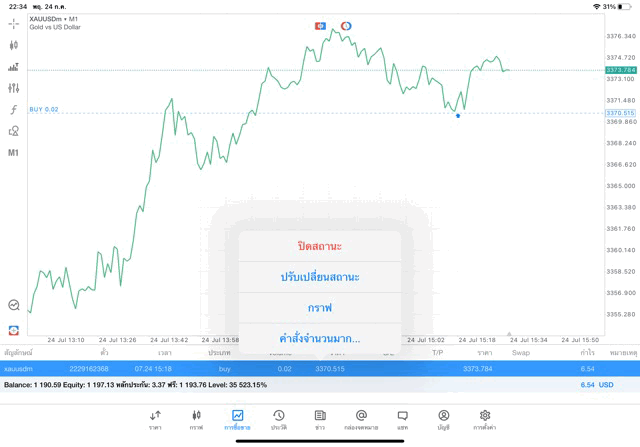The width and height of the screenshot is (640, 447).
Task: Select the crosshair cursor tool
Action: pos(14,24)
